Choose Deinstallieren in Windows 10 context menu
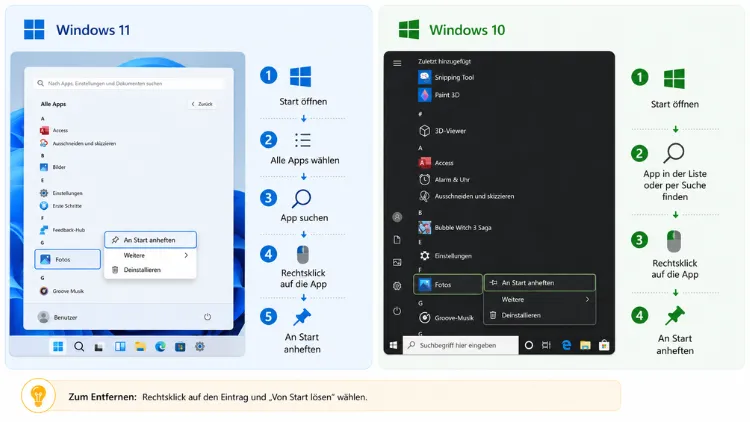Image resolution: width=750 pixels, height=422 pixels. click(540, 315)
